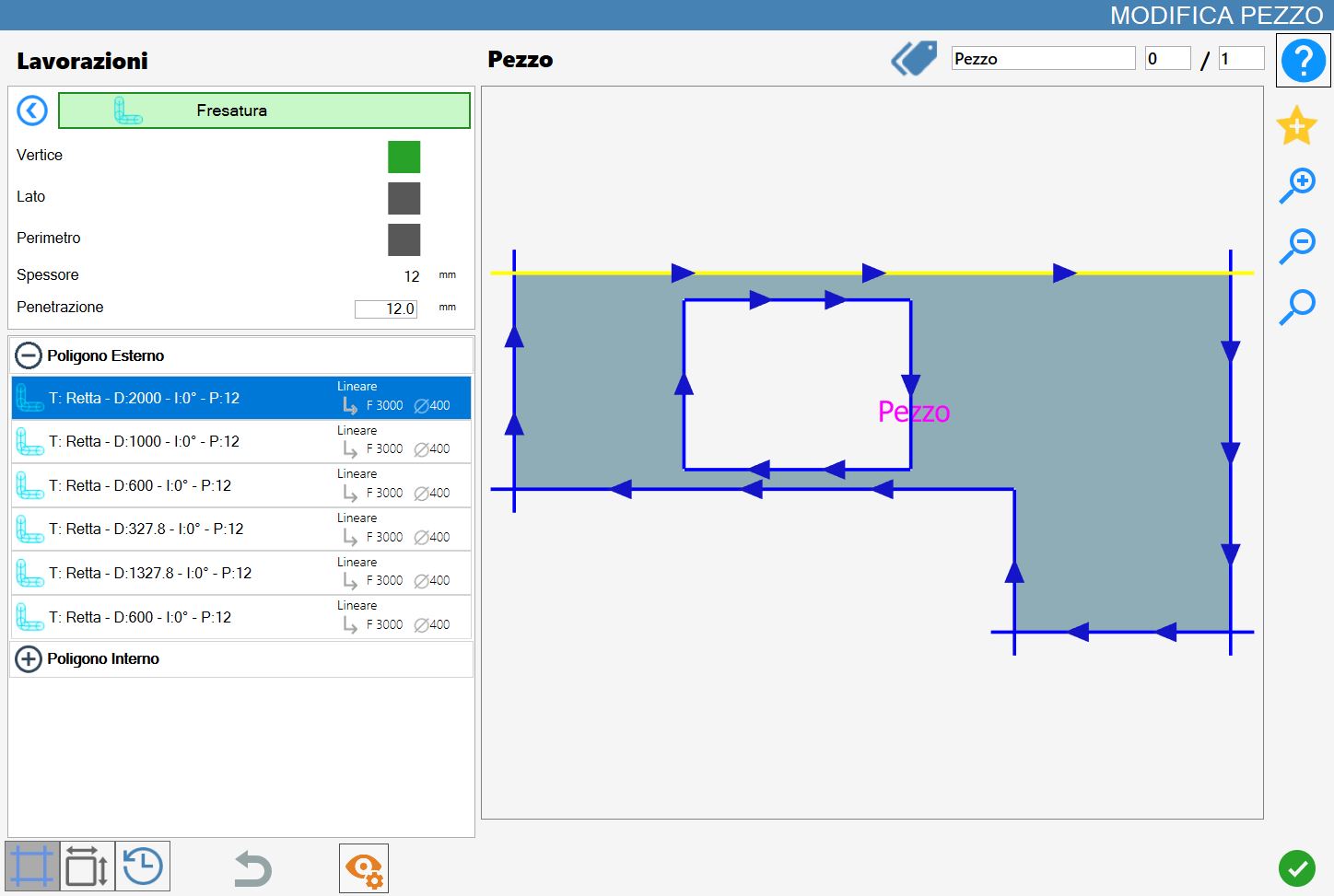1334x896 pixels.
Task: Zoom in with the plus magnifier
Action: [x=1297, y=185]
